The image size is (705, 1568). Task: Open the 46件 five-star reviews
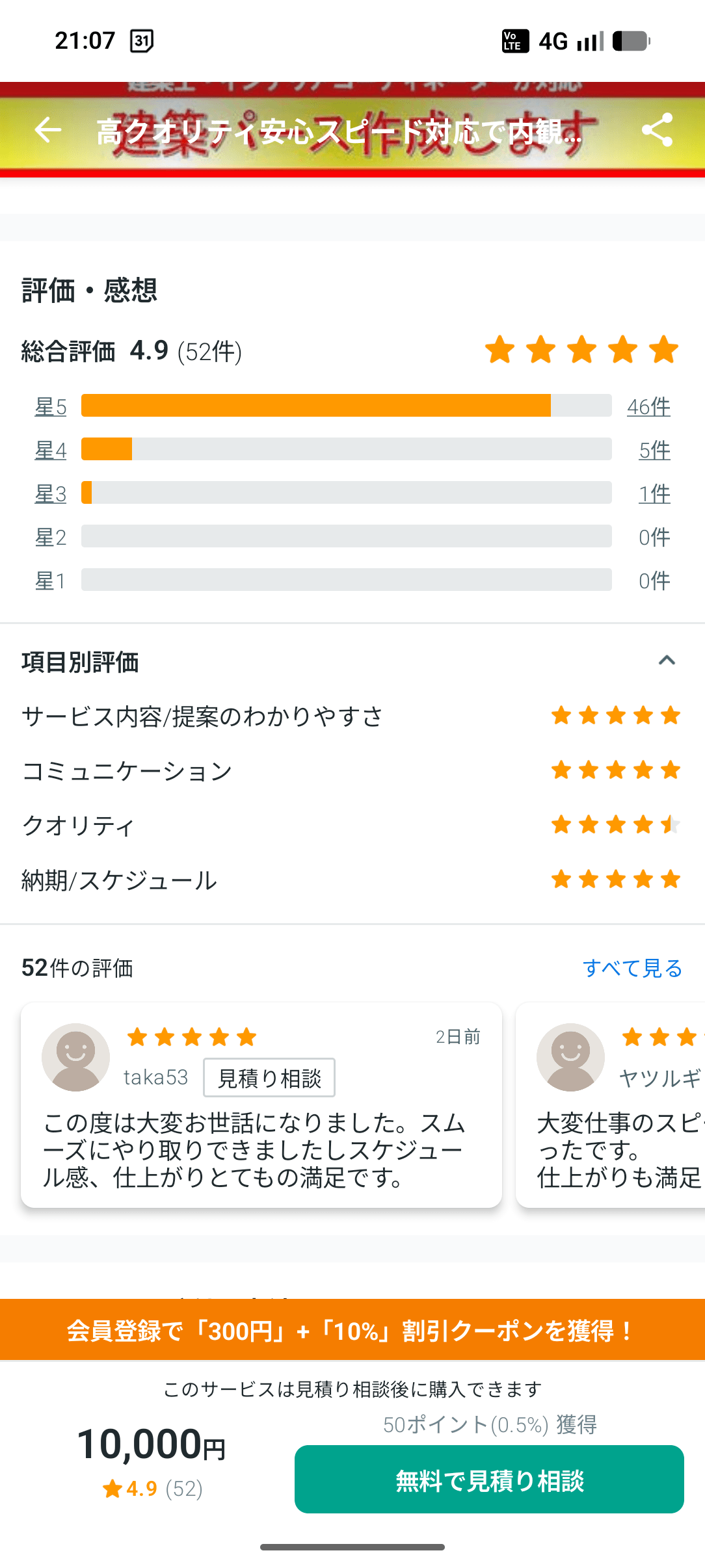coord(648,407)
